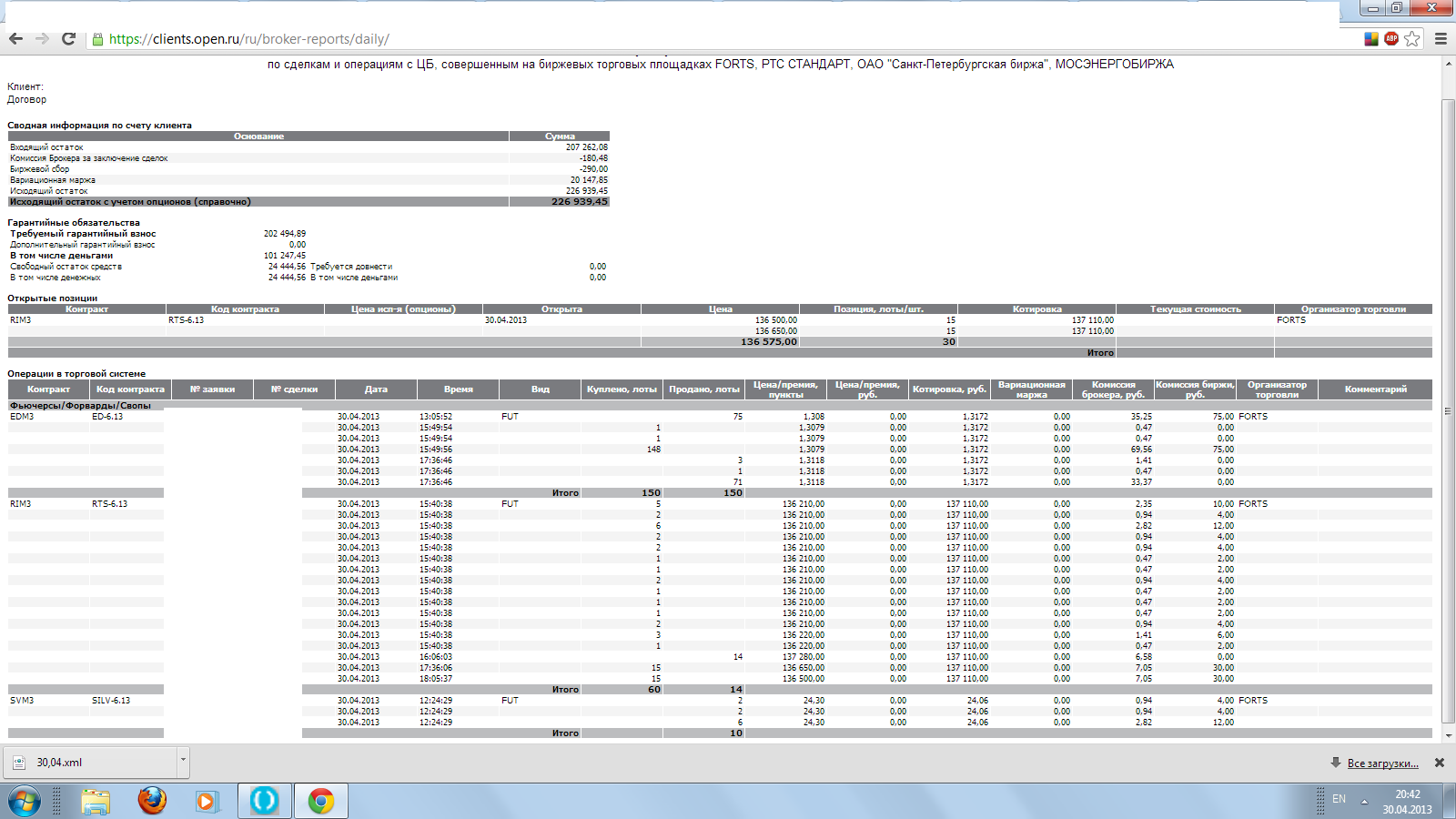
Task: Open the Chrome hamburger menu
Action: tap(1441, 38)
